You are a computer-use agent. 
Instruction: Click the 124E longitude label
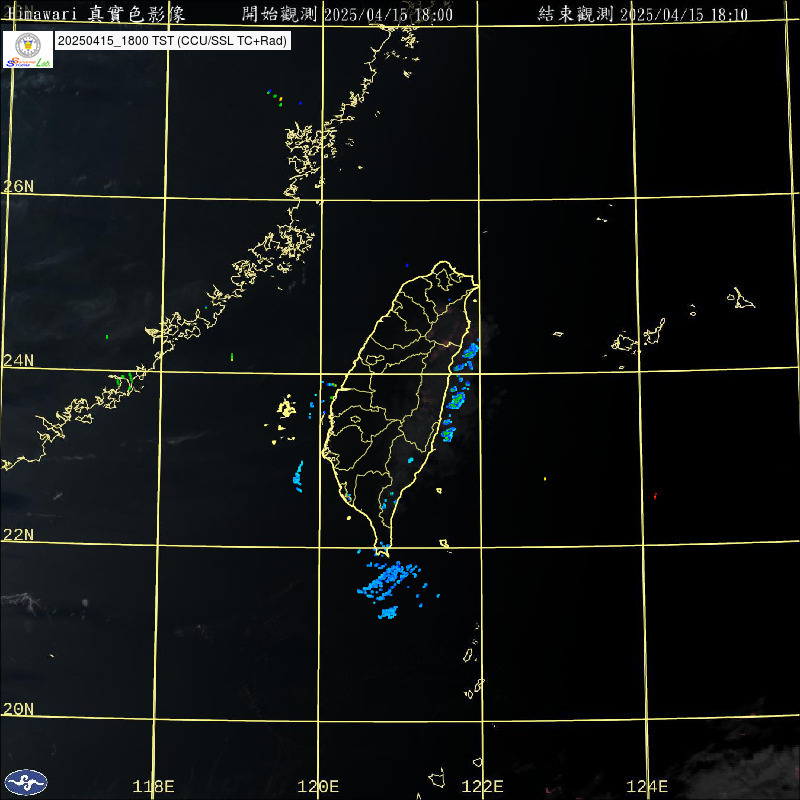point(647,786)
